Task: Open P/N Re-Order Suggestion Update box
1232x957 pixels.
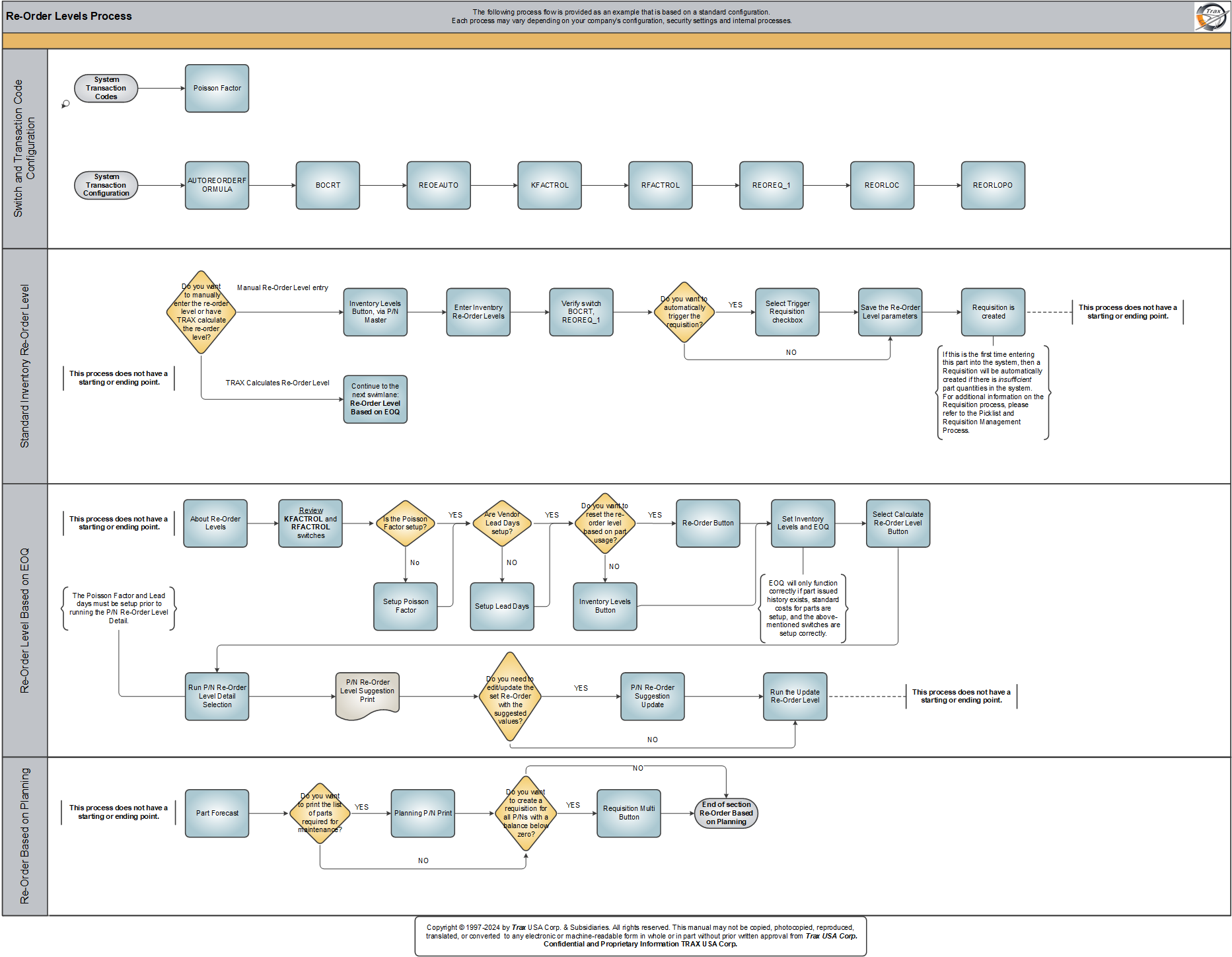Action: pyautogui.click(x=653, y=697)
